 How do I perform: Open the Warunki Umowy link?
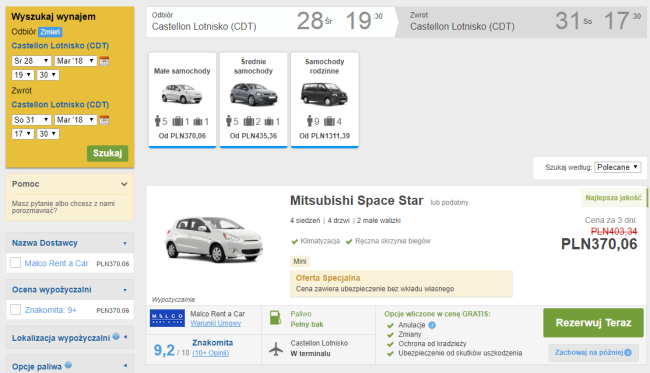[x=216, y=323]
